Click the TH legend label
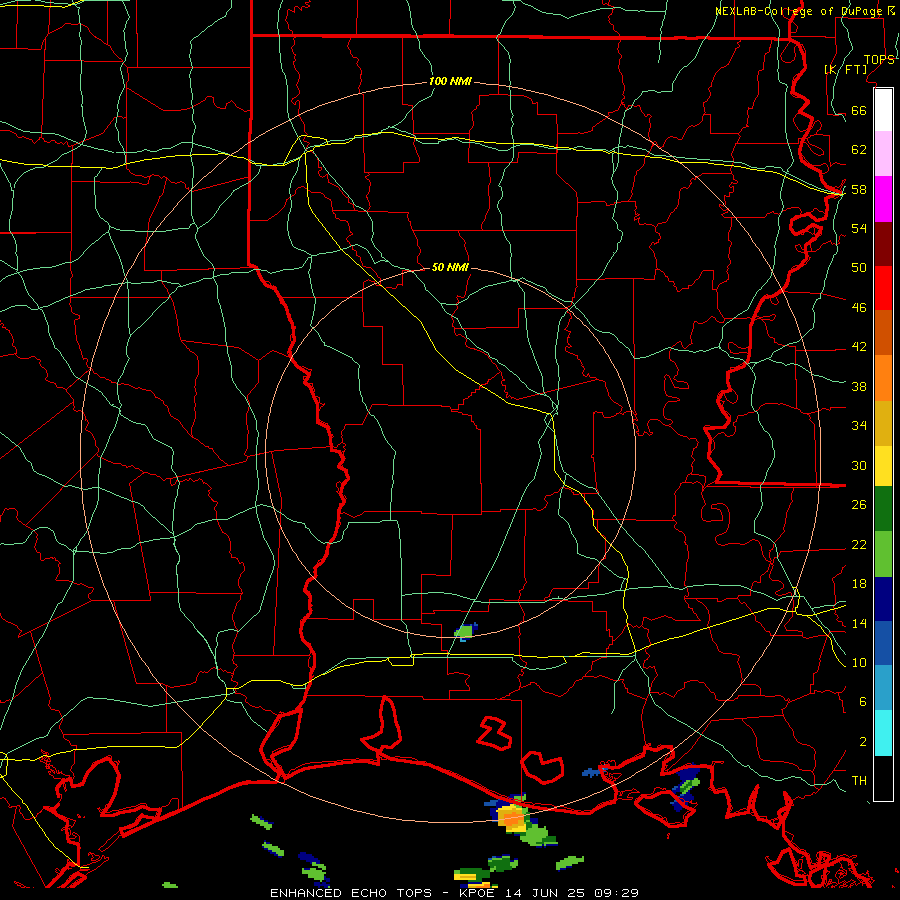The height and width of the screenshot is (900, 900). tap(859, 780)
